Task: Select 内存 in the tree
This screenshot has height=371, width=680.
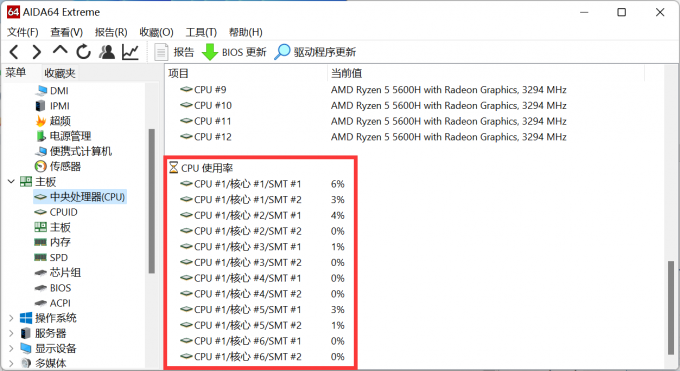Action: (x=52, y=242)
